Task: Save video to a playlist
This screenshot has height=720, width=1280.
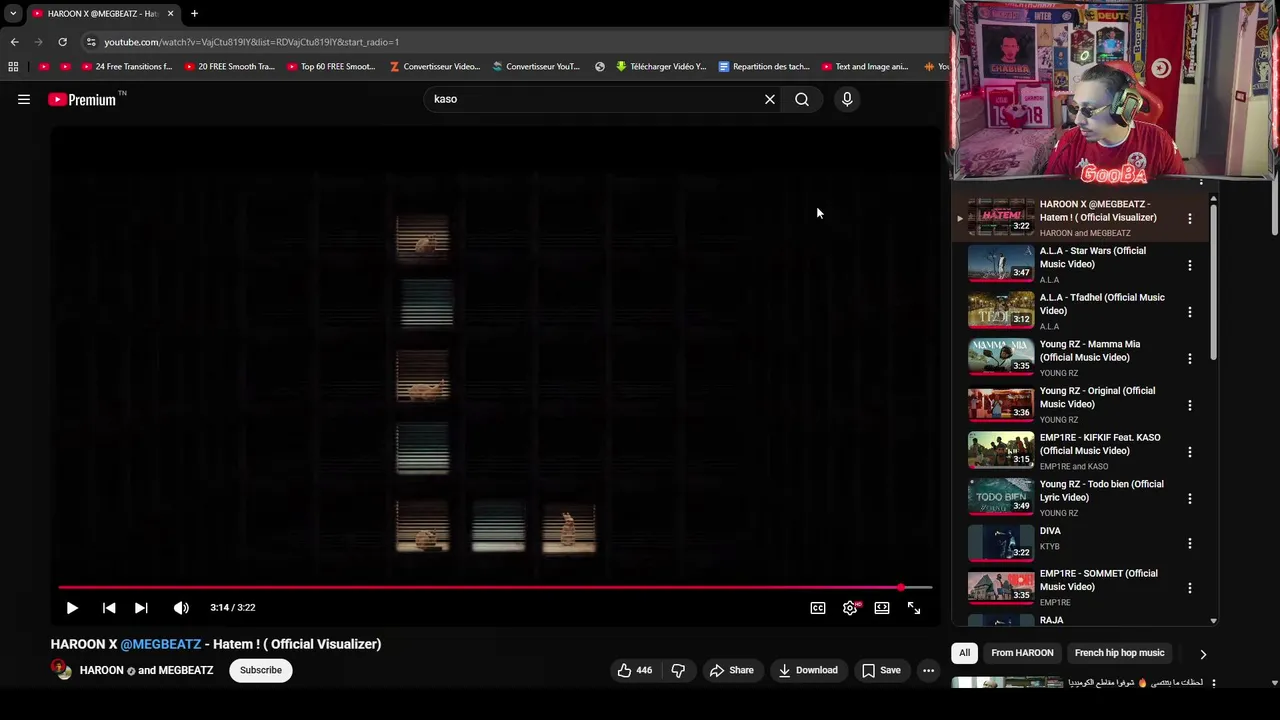Action: pos(881,670)
